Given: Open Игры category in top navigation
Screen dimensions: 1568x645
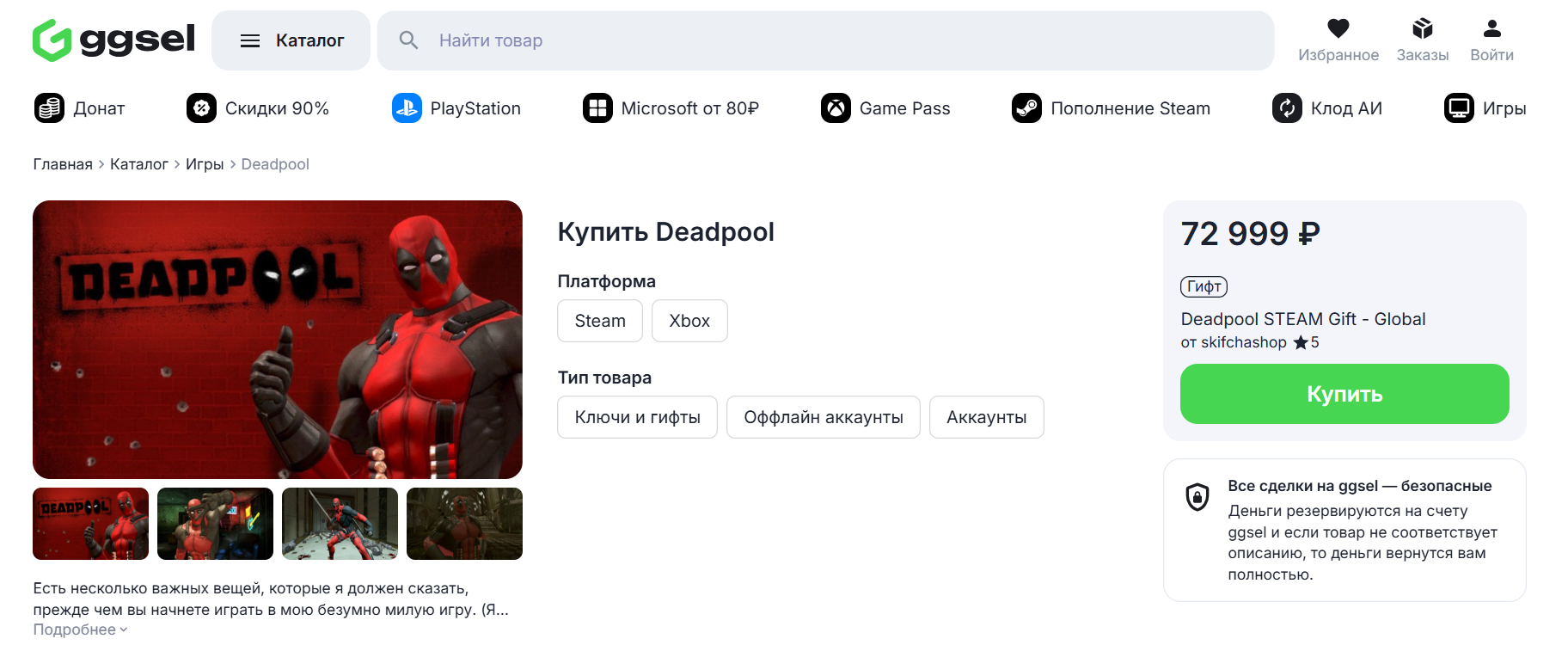Looking at the screenshot, I should 1485,108.
